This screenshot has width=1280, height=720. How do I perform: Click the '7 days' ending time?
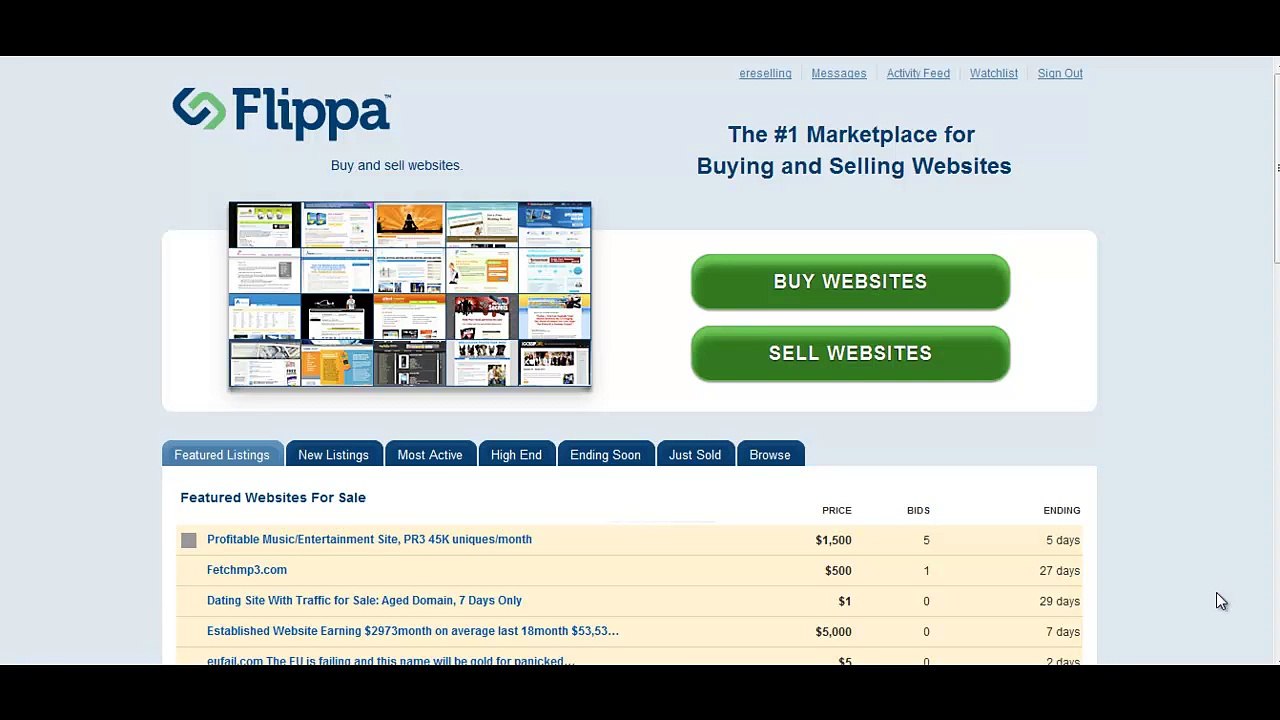point(1063,632)
